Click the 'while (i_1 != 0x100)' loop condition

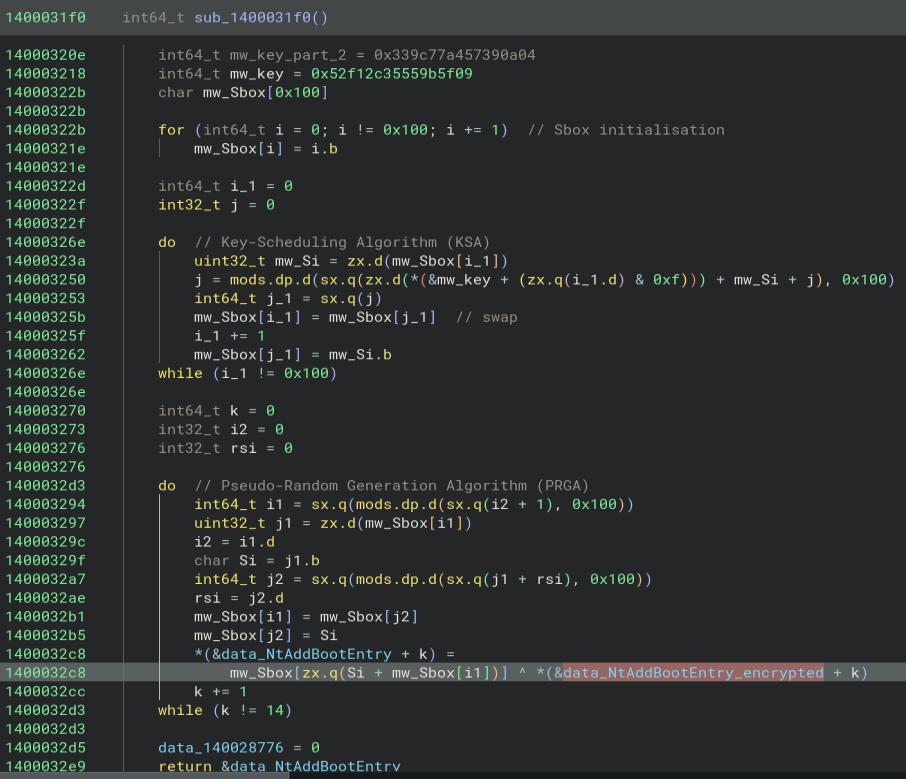[x=247, y=373]
